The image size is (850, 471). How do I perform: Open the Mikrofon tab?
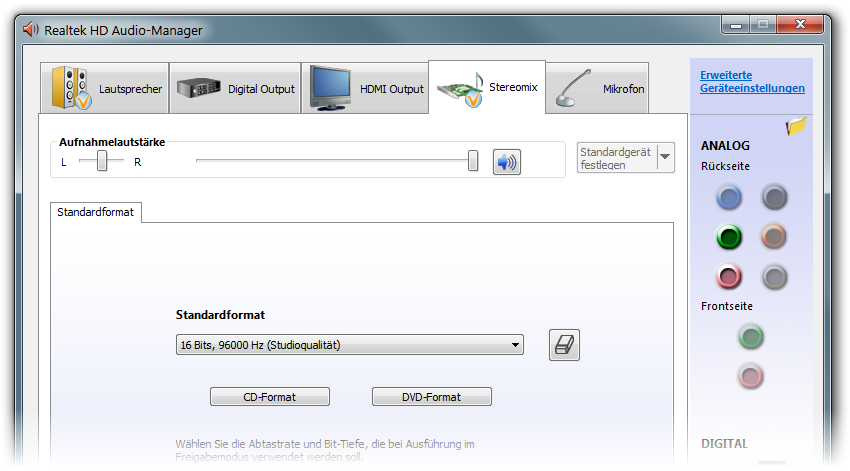tap(597, 88)
